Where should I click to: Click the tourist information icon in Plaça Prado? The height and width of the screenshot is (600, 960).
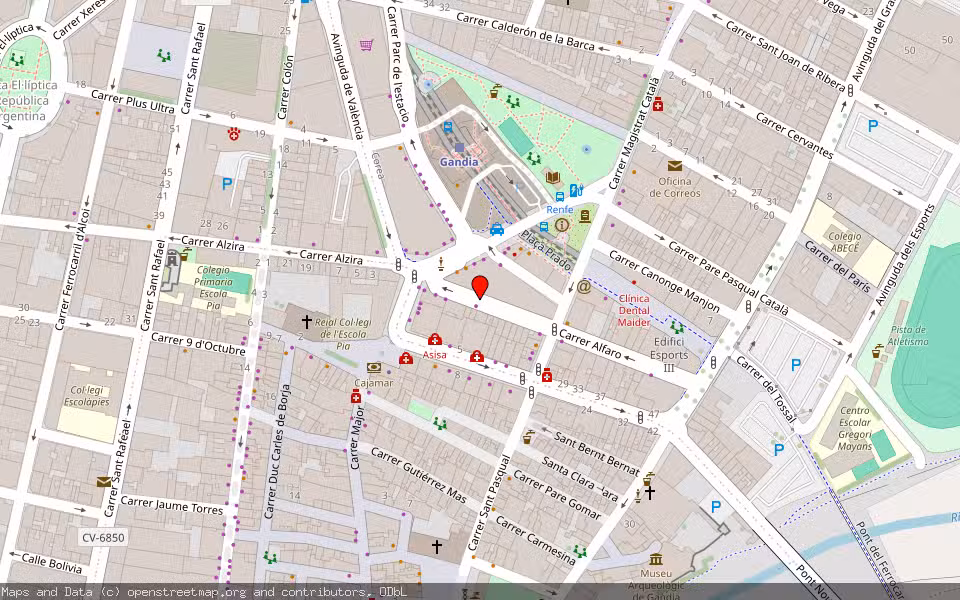pos(561,225)
